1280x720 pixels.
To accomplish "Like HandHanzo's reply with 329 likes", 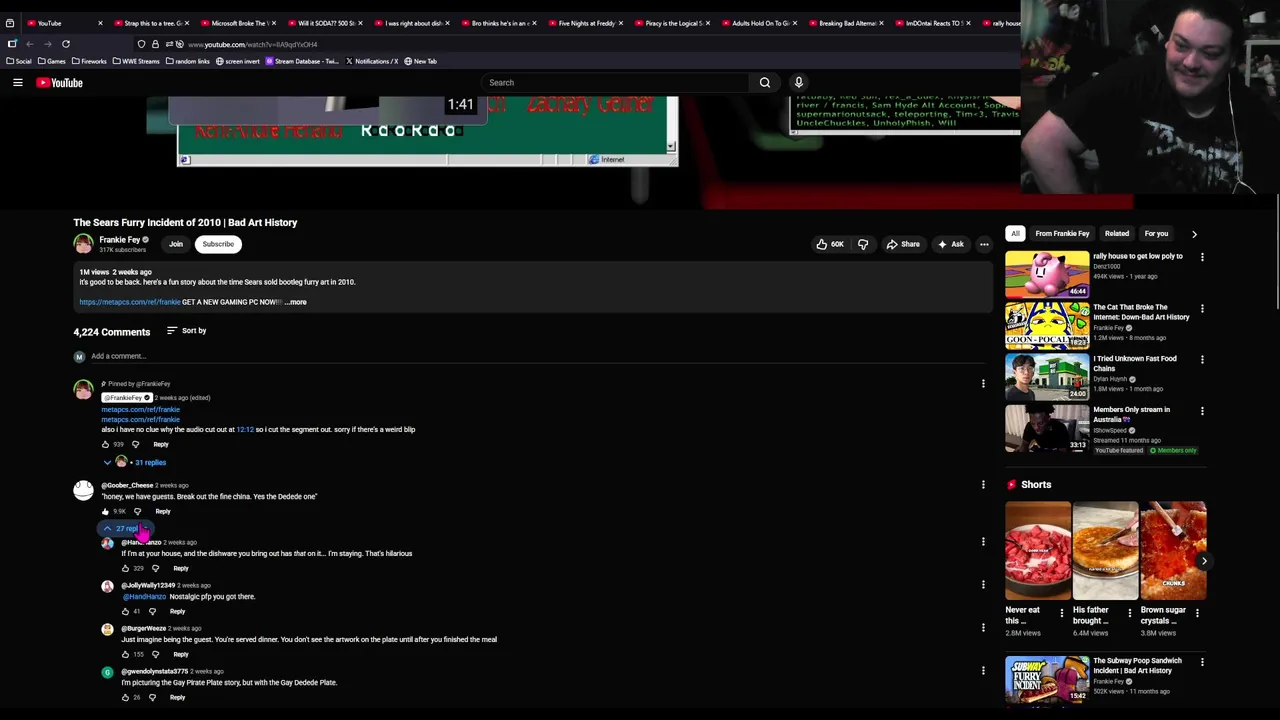I will pyautogui.click(x=125, y=568).
